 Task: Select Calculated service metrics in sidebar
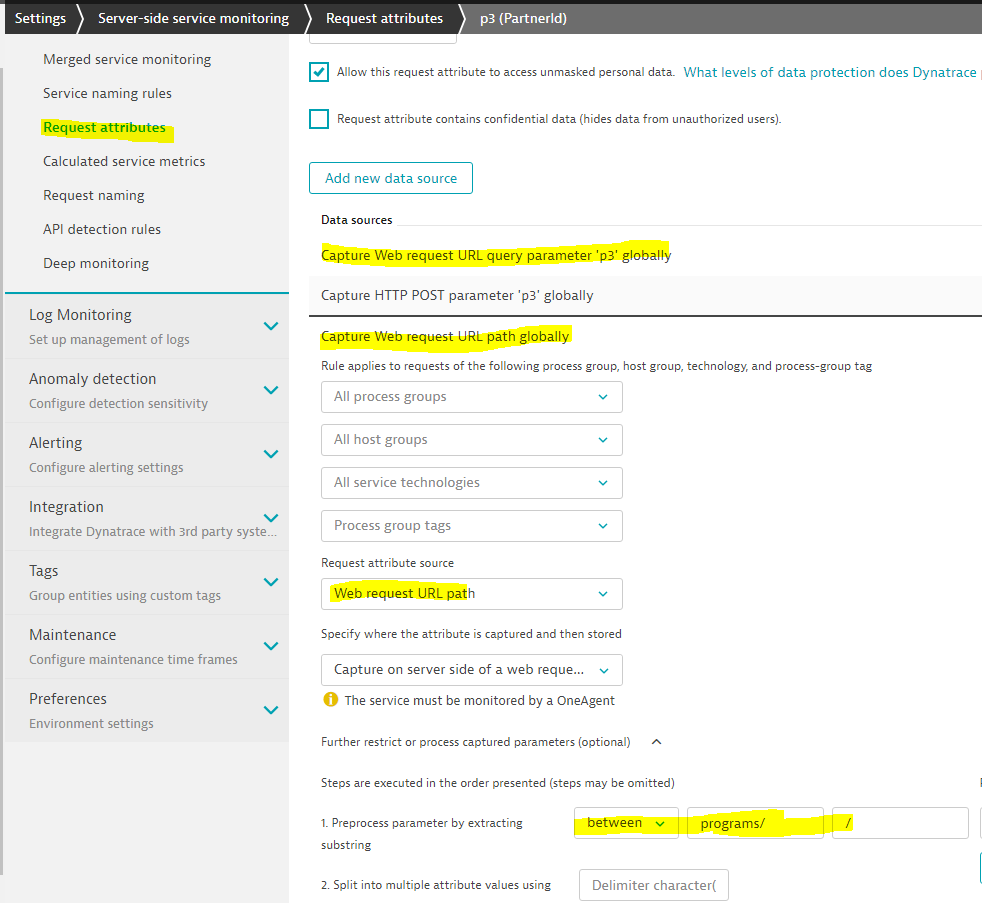point(124,161)
